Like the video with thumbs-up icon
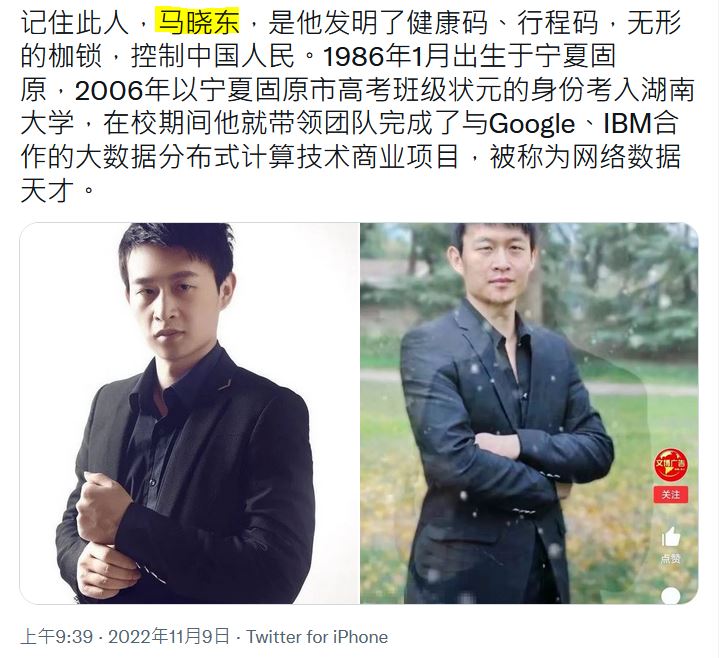 670,537
